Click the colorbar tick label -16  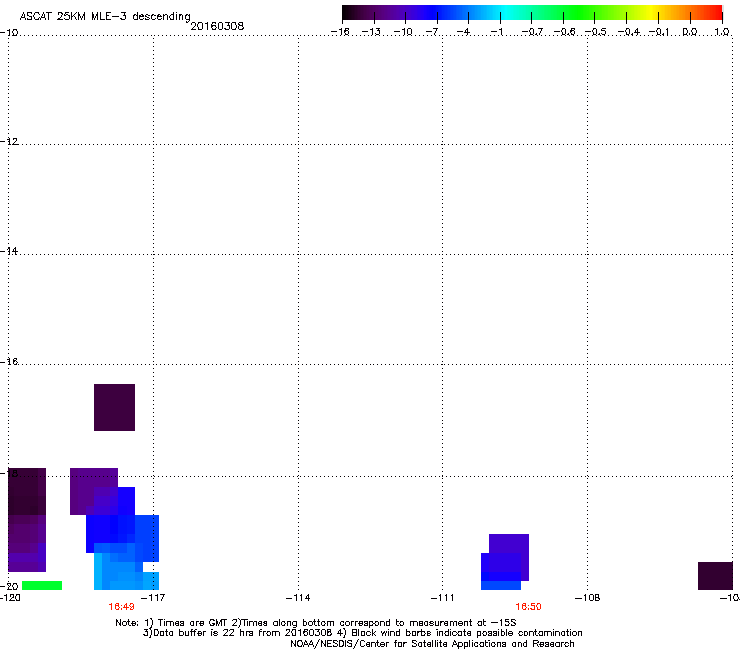340,32
